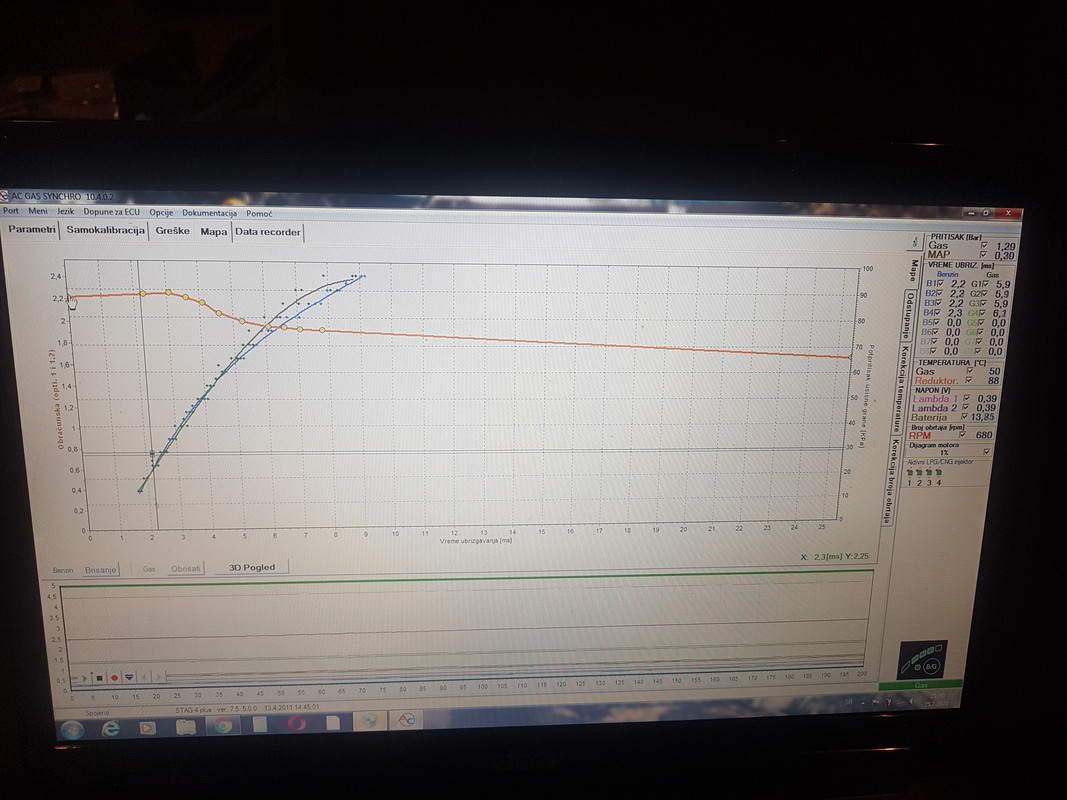Open Opera browser from the taskbar
The image size is (1067, 800).
pyautogui.click(x=296, y=723)
